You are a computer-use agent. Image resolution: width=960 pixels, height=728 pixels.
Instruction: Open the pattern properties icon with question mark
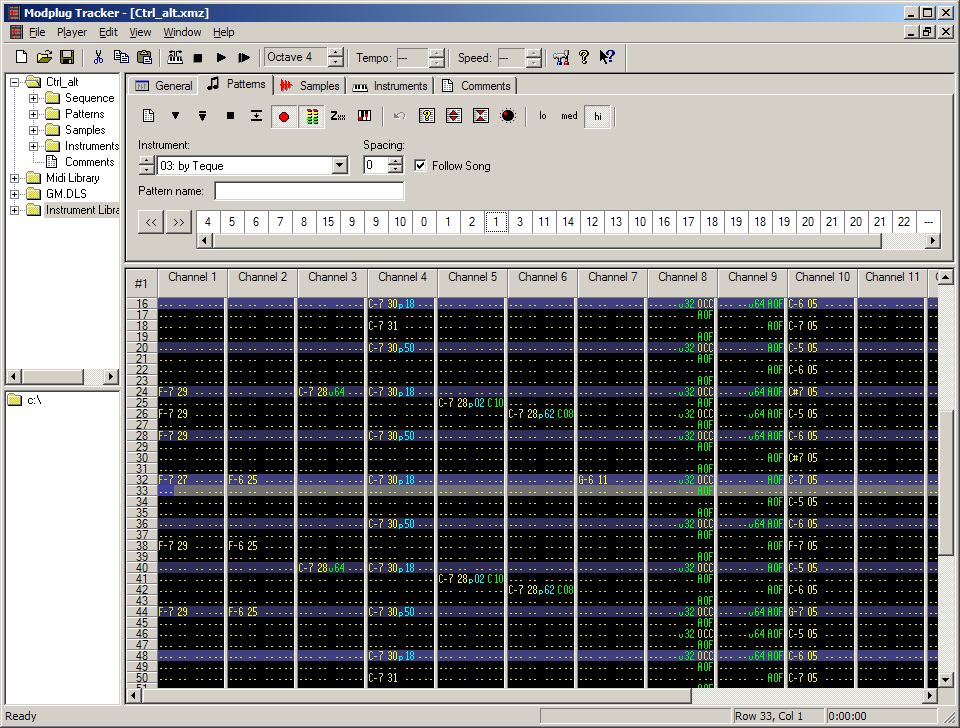click(426, 116)
